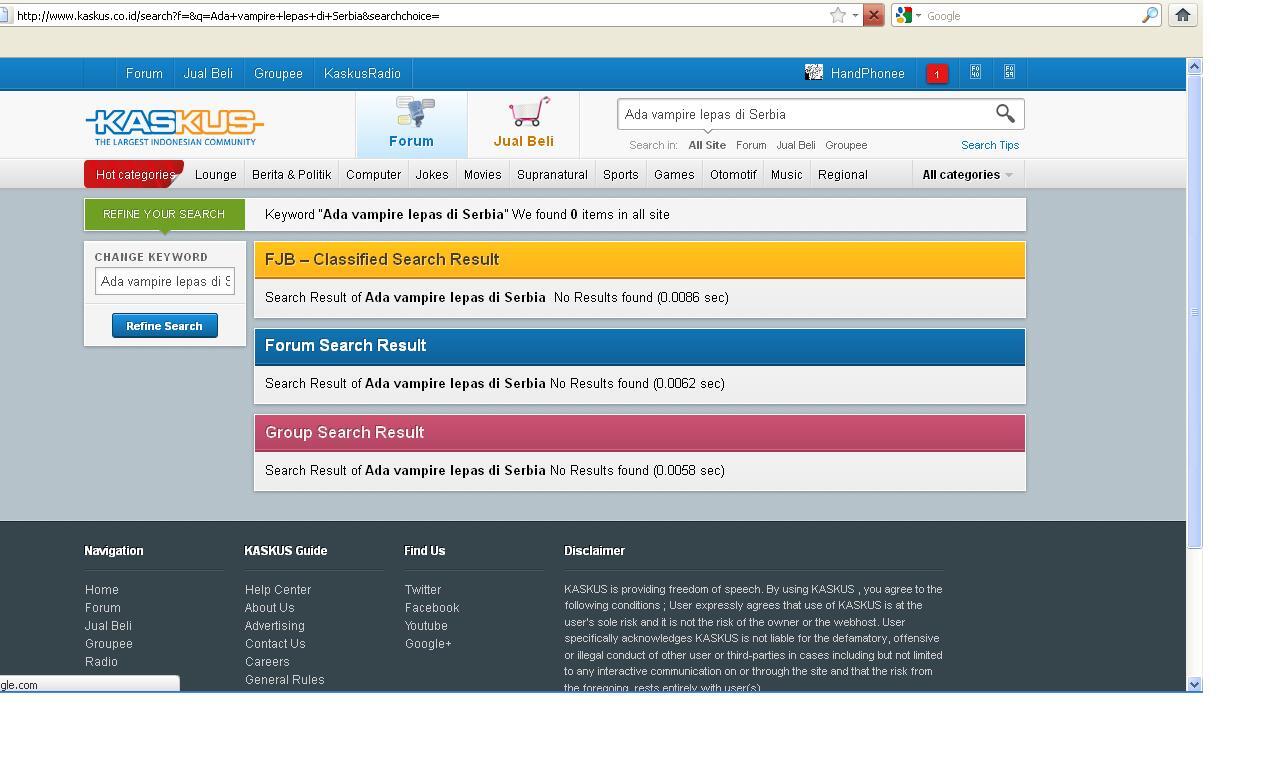The width and height of the screenshot is (1280, 768).
Task: Open the About Us link
Action: tap(270, 608)
